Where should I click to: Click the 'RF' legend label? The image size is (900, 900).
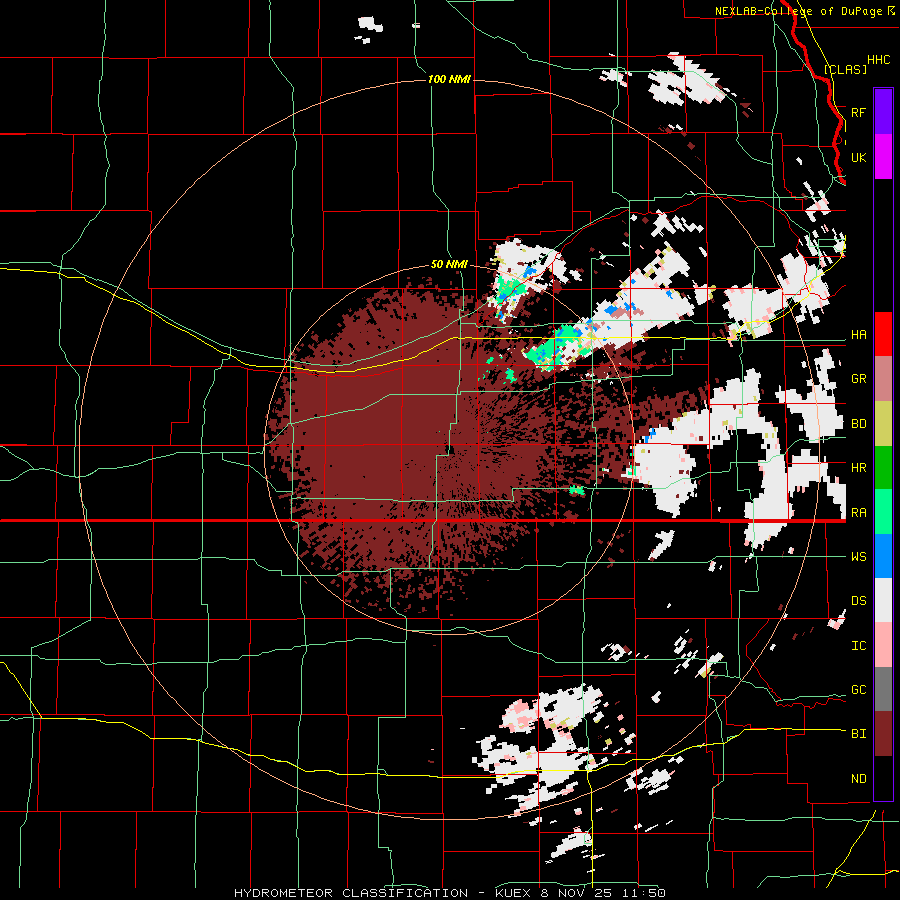click(x=858, y=112)
